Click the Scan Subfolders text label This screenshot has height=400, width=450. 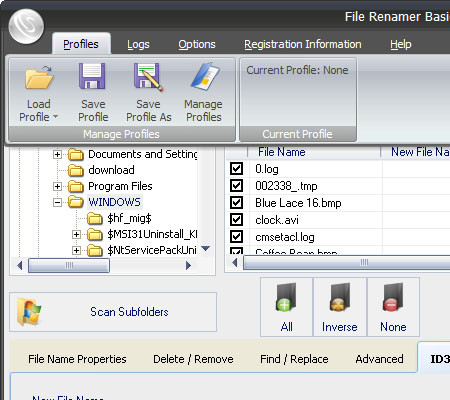[x=129, y=312]
